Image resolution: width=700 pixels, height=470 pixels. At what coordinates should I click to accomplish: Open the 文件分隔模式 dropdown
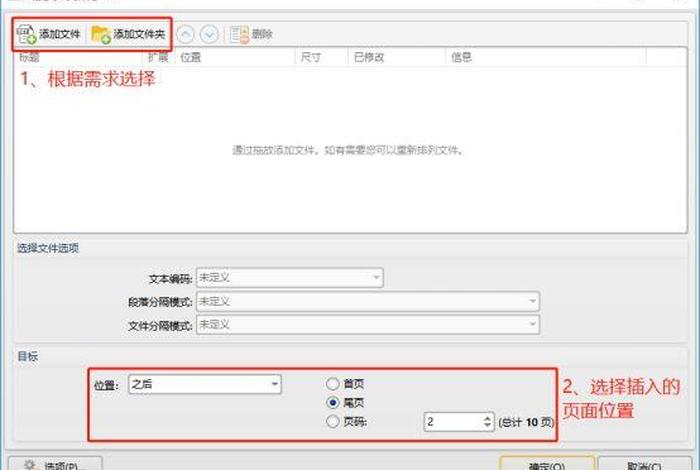pyautogui.click(x=367, y=324)
